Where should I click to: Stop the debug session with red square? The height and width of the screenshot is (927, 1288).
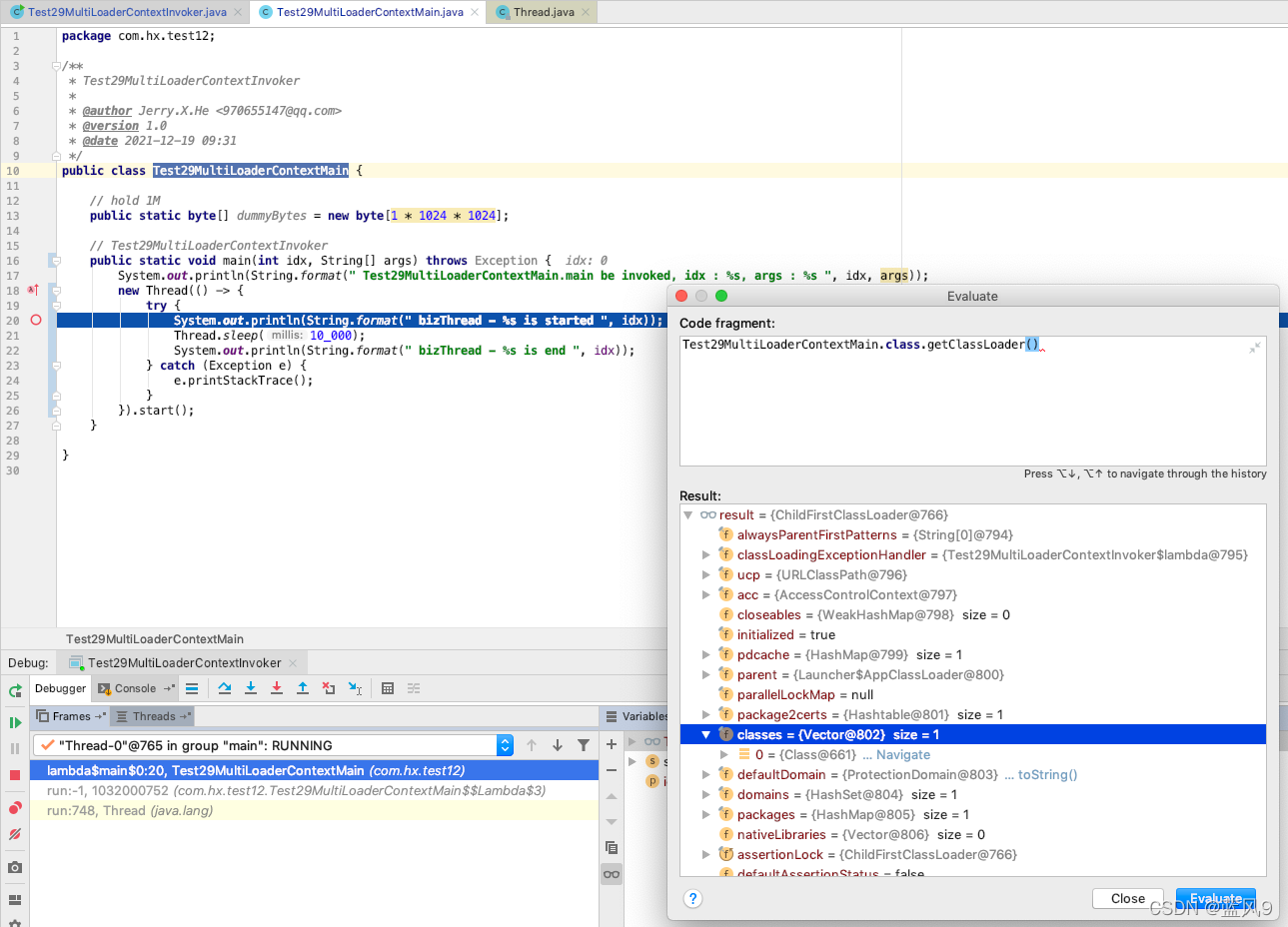[14, 775]
